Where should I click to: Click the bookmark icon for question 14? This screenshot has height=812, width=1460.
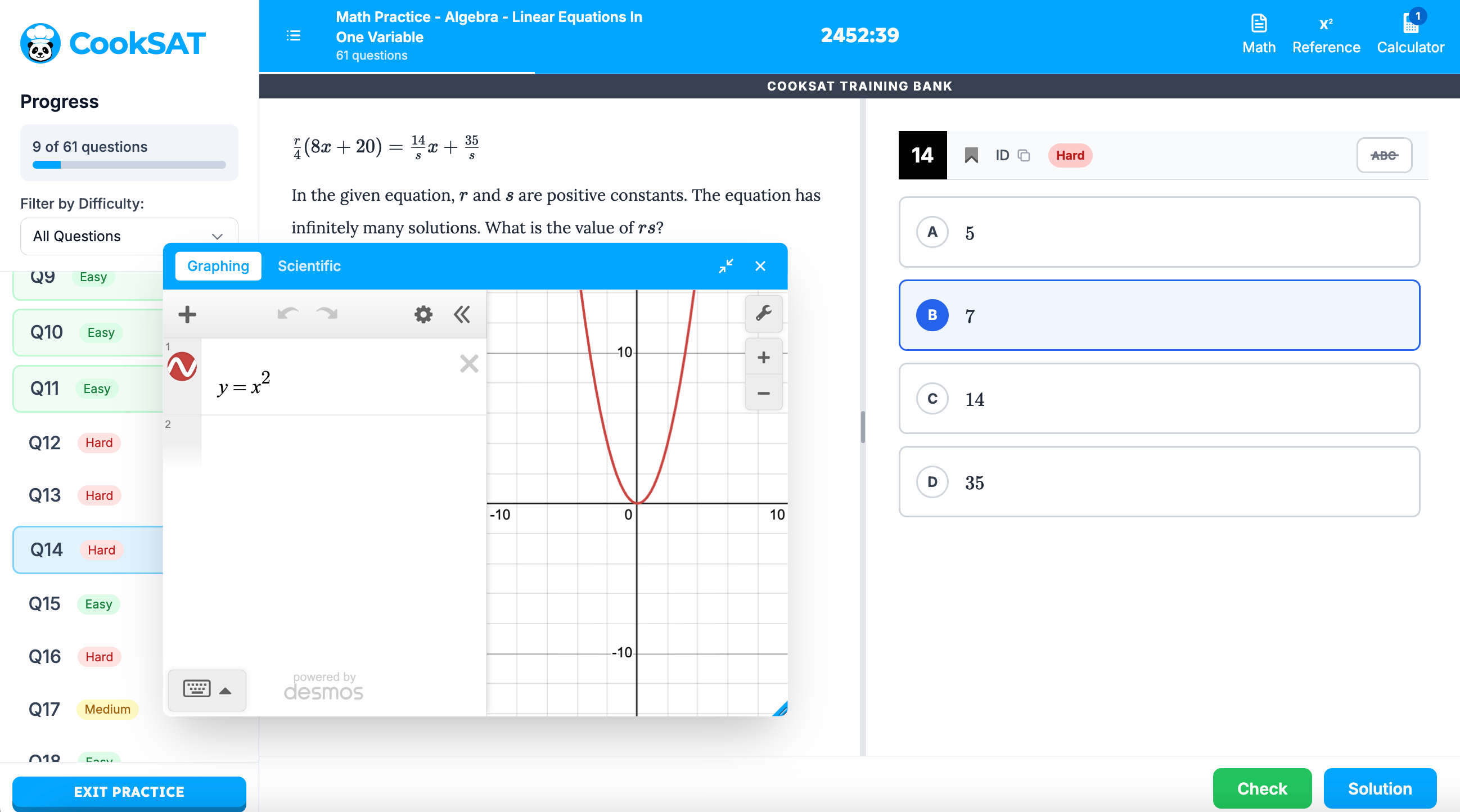click(971, 155)
